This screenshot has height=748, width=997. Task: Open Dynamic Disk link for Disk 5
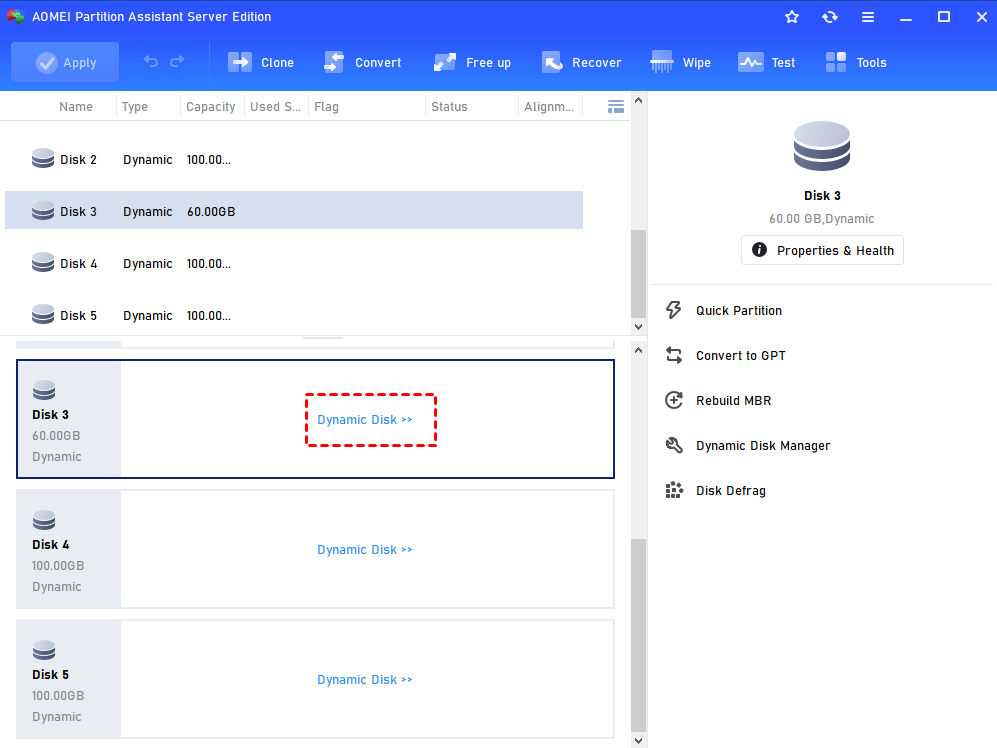[x=364, y=680]
